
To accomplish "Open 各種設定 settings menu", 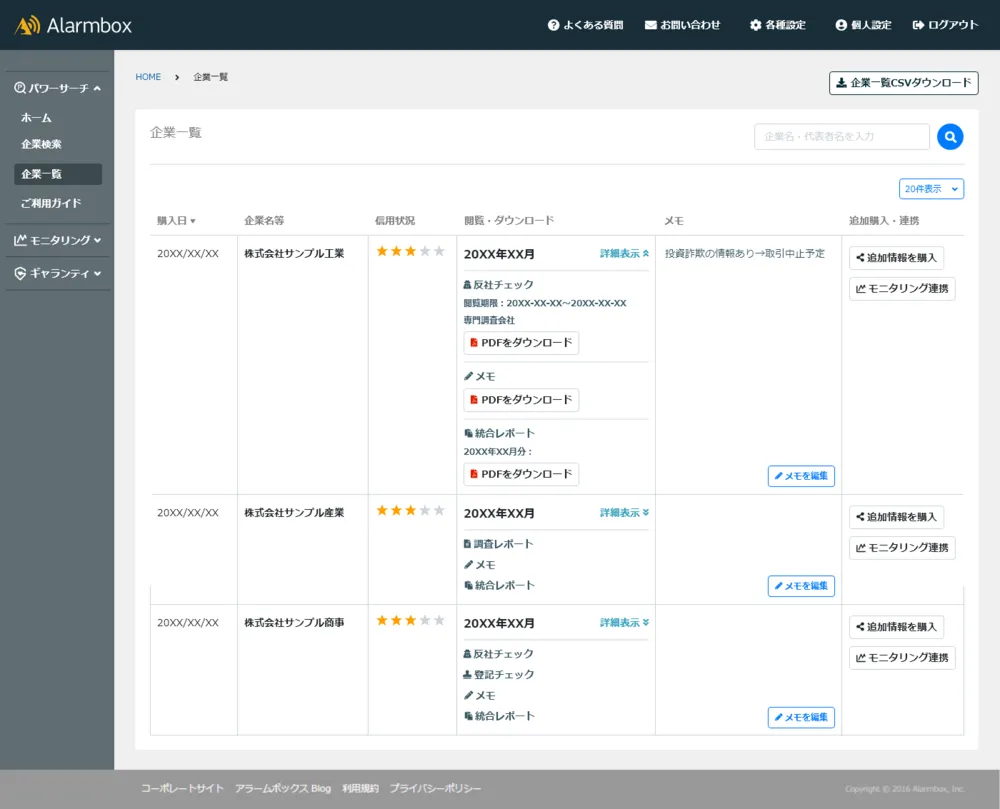I will point(777,25).
